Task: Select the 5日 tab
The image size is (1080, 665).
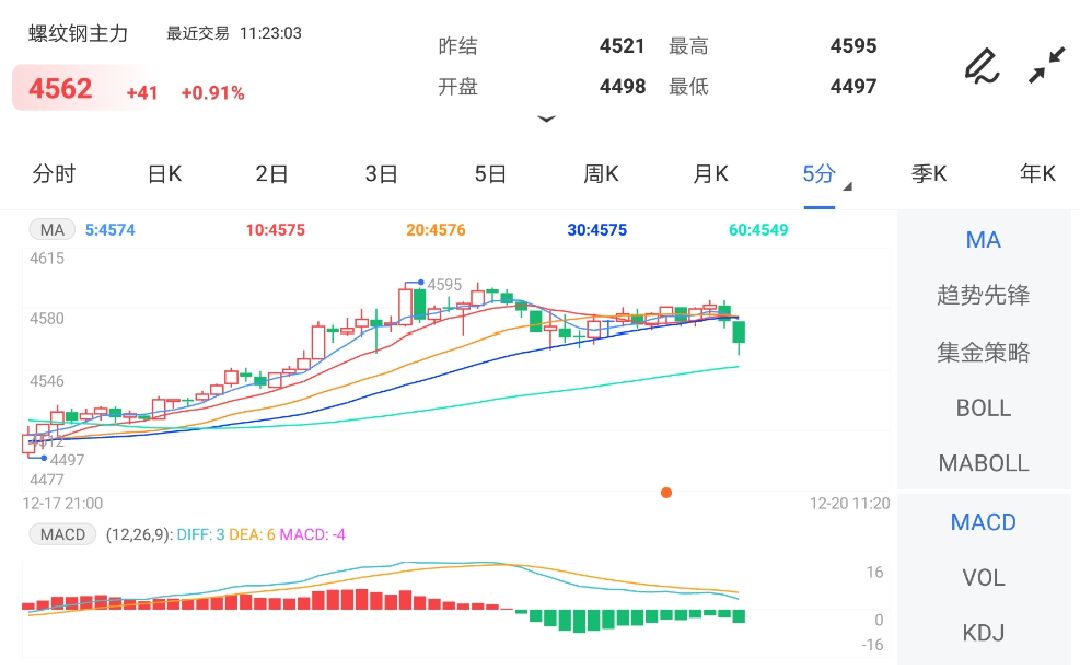Action: [490, 174]
